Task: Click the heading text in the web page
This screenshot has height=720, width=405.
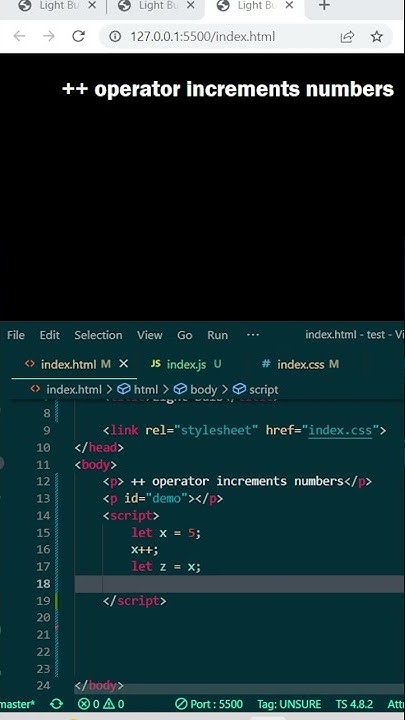Action: (x=228, y=90)
